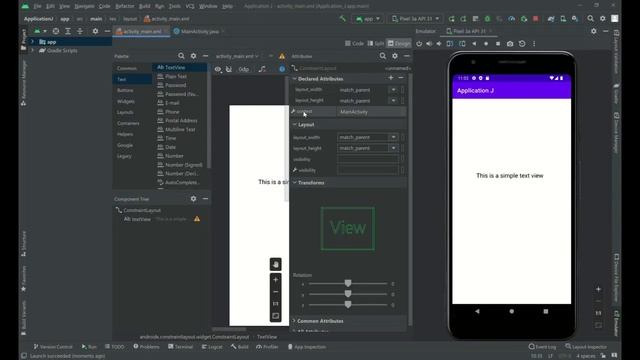Select Layouts category in Palette
Viewport: 640px width, 360px height.
pyautogui.click(x=125, y=112)
